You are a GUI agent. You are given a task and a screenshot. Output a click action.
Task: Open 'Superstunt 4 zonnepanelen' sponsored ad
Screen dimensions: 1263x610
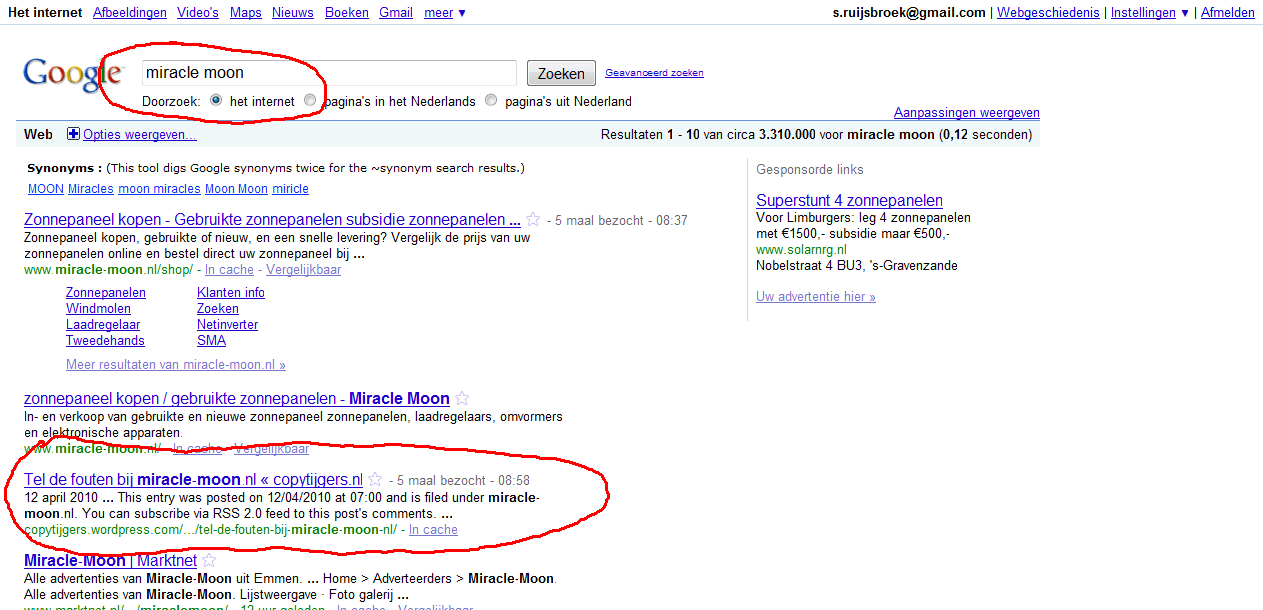850,201
